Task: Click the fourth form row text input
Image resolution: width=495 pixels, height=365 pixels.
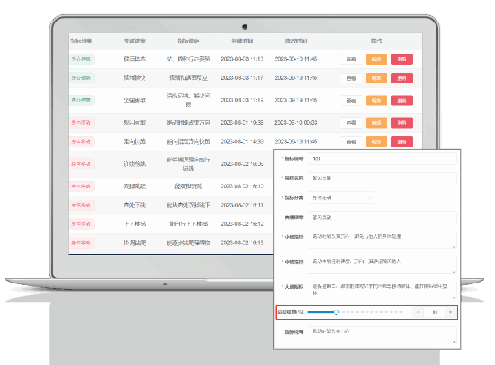Action: 382,217
